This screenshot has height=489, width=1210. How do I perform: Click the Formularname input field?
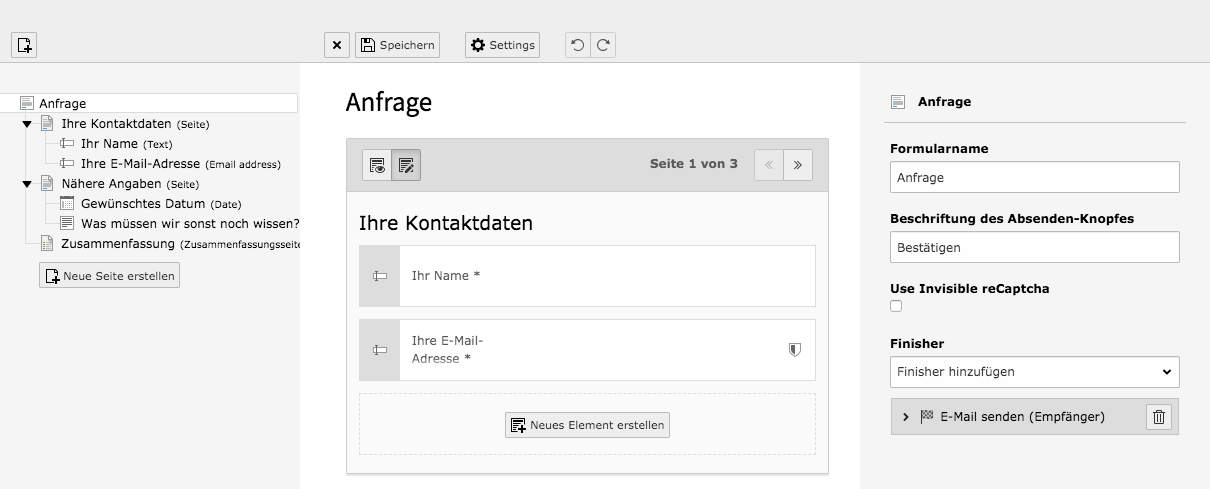[1034, 177]
